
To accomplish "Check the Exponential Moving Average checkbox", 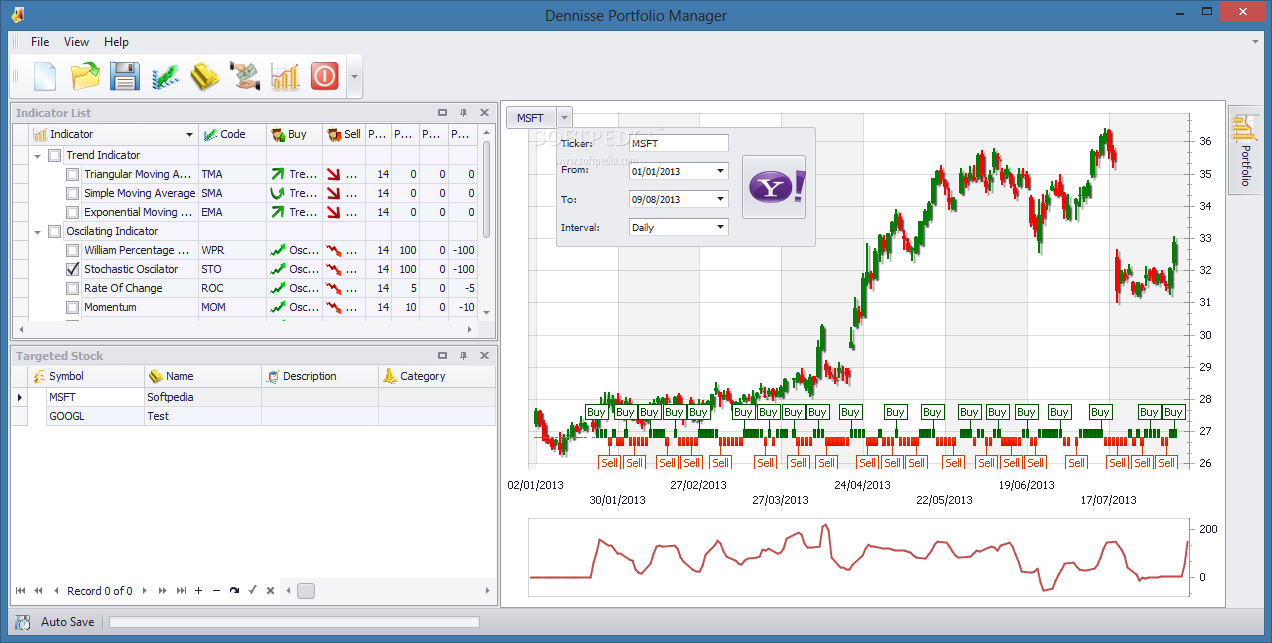I will click(72, 212).
